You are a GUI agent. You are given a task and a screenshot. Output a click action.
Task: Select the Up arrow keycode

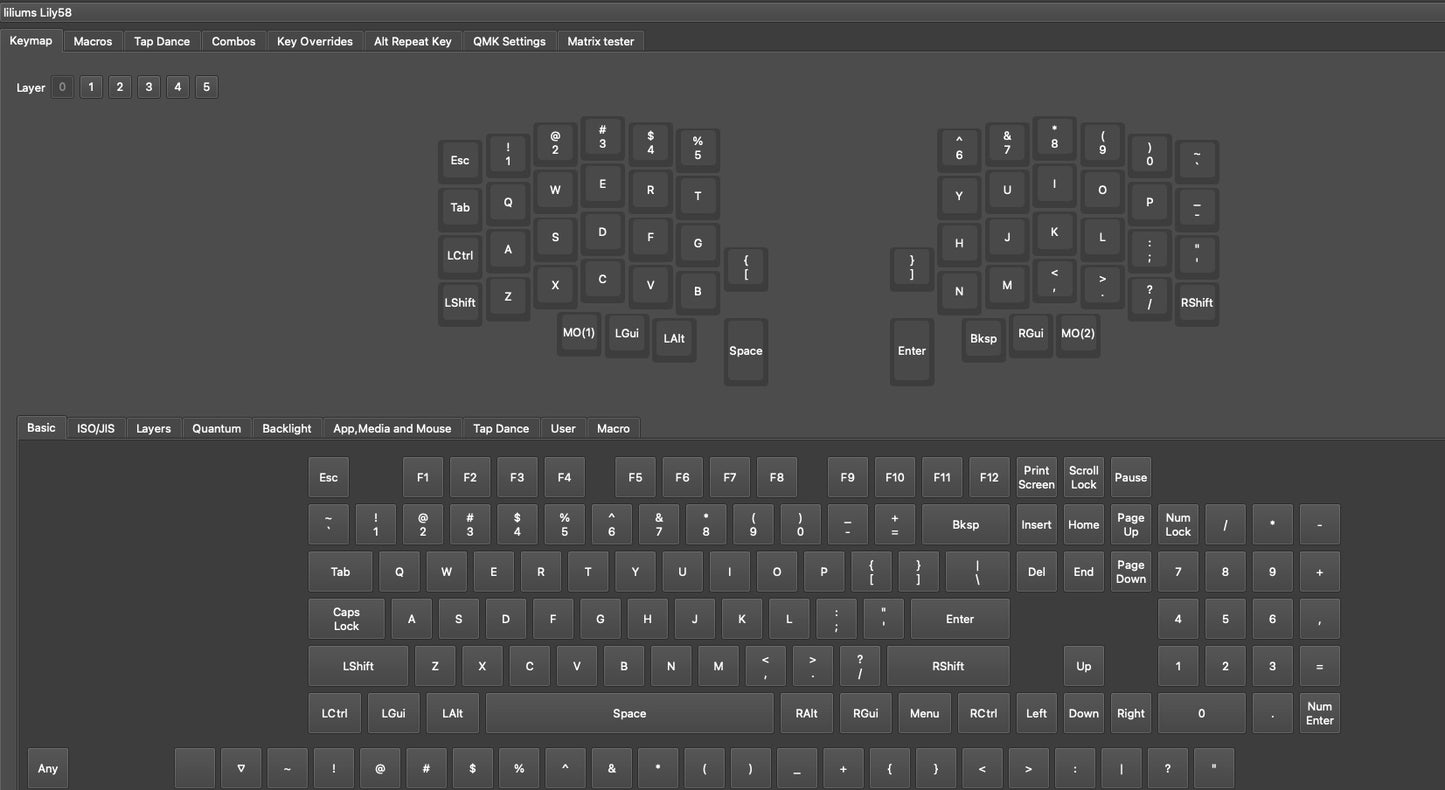pos(1084,666)
